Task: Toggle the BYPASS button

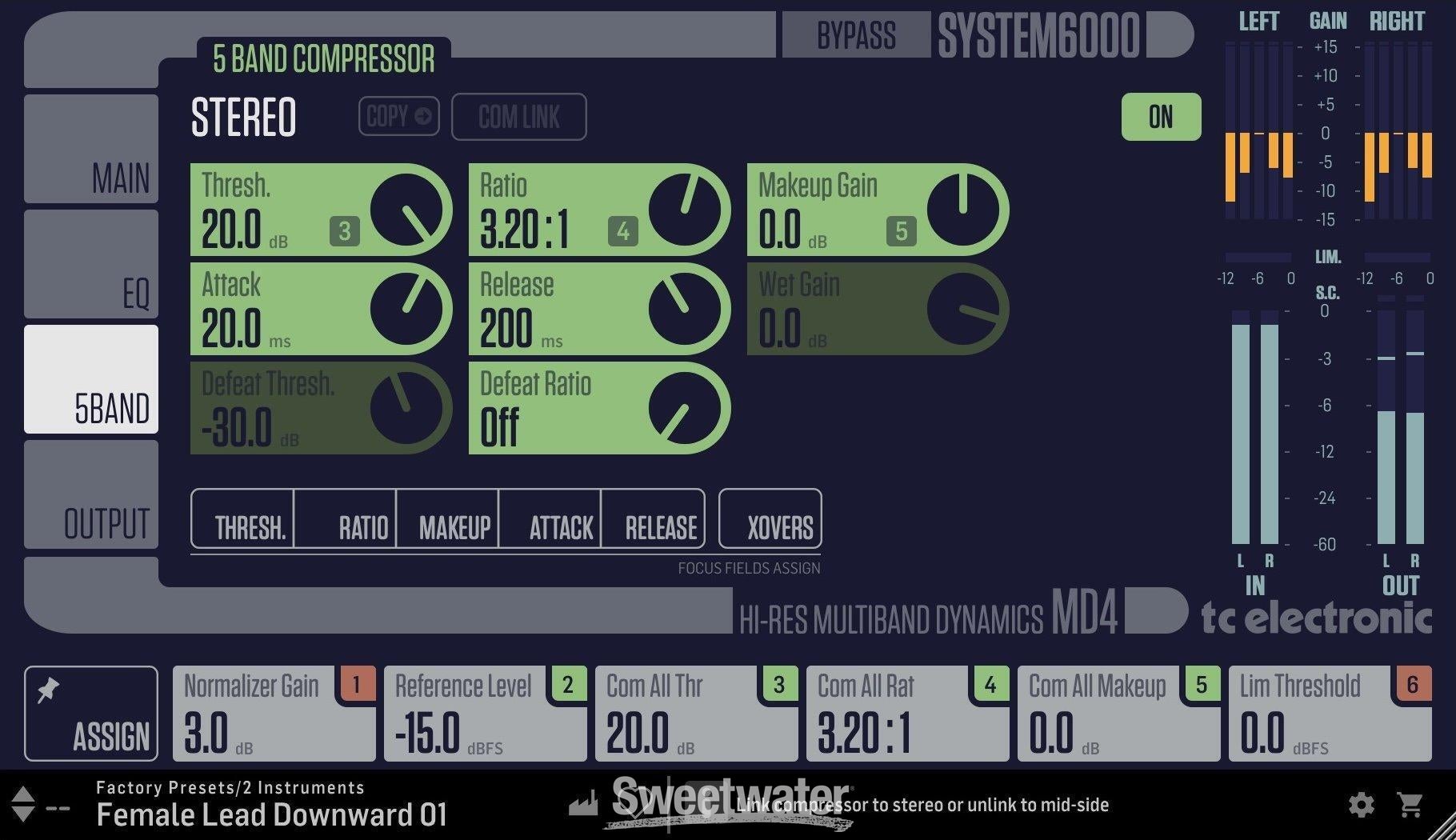Action: tap(856, 35)
